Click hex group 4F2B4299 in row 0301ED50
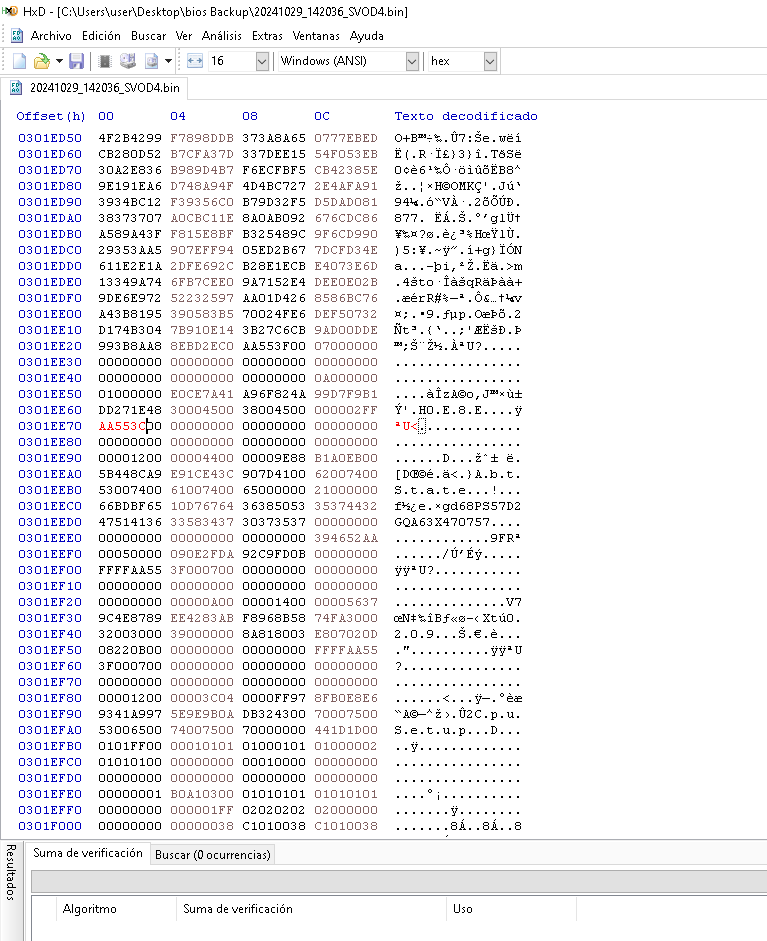 tap(130, 138)
